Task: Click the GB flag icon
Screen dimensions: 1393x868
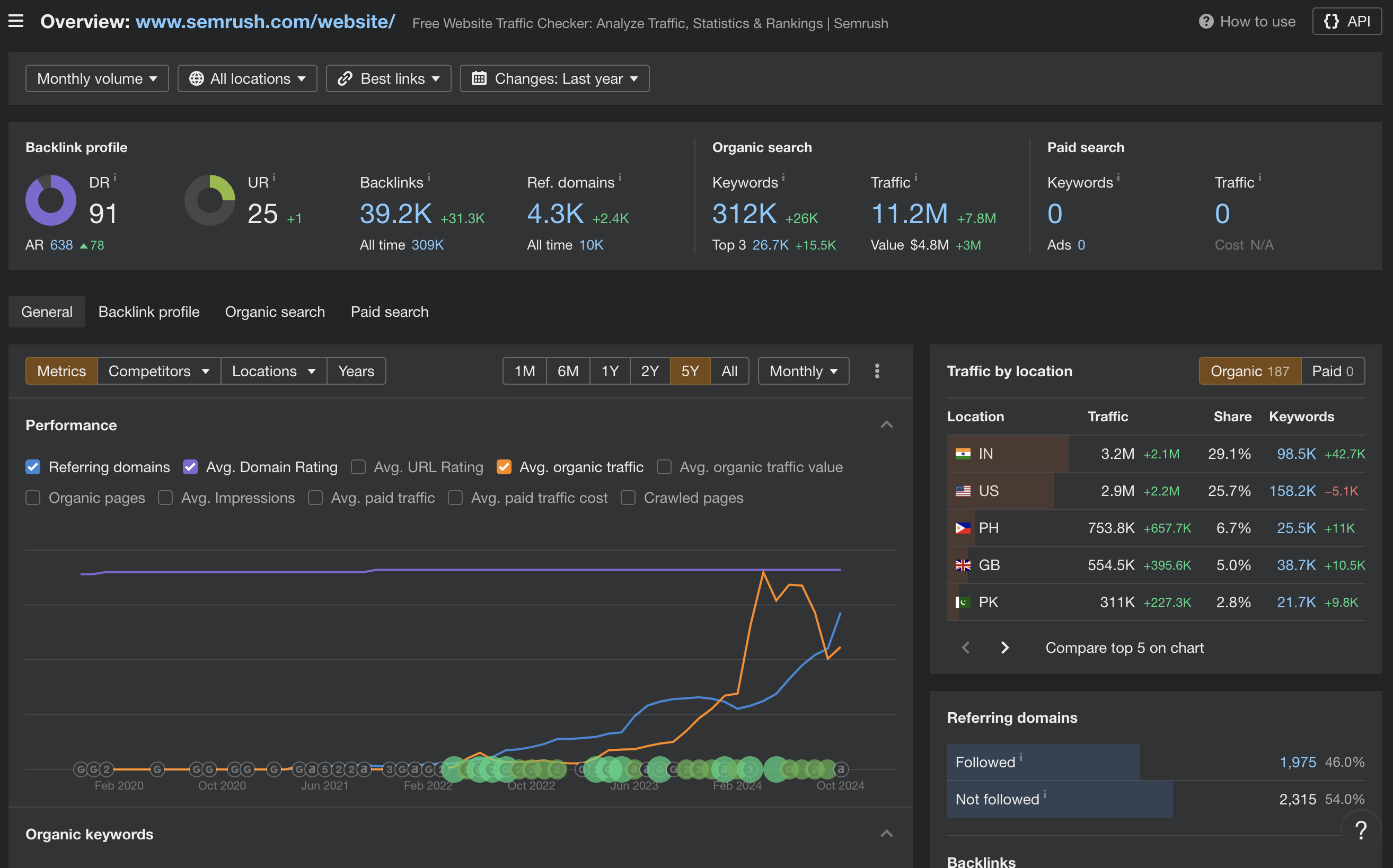Action: [963, 565]
